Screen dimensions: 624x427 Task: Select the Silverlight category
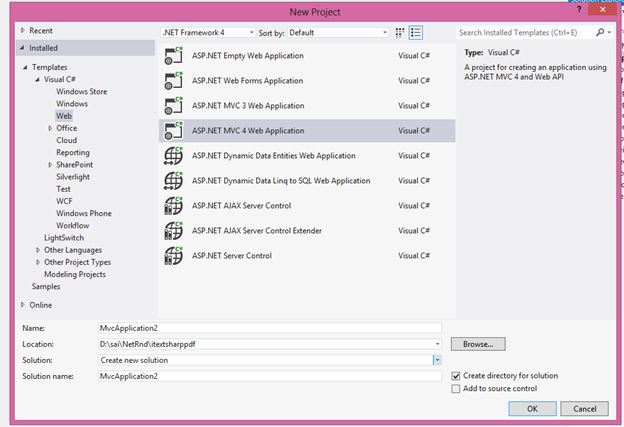click(73, 177)
